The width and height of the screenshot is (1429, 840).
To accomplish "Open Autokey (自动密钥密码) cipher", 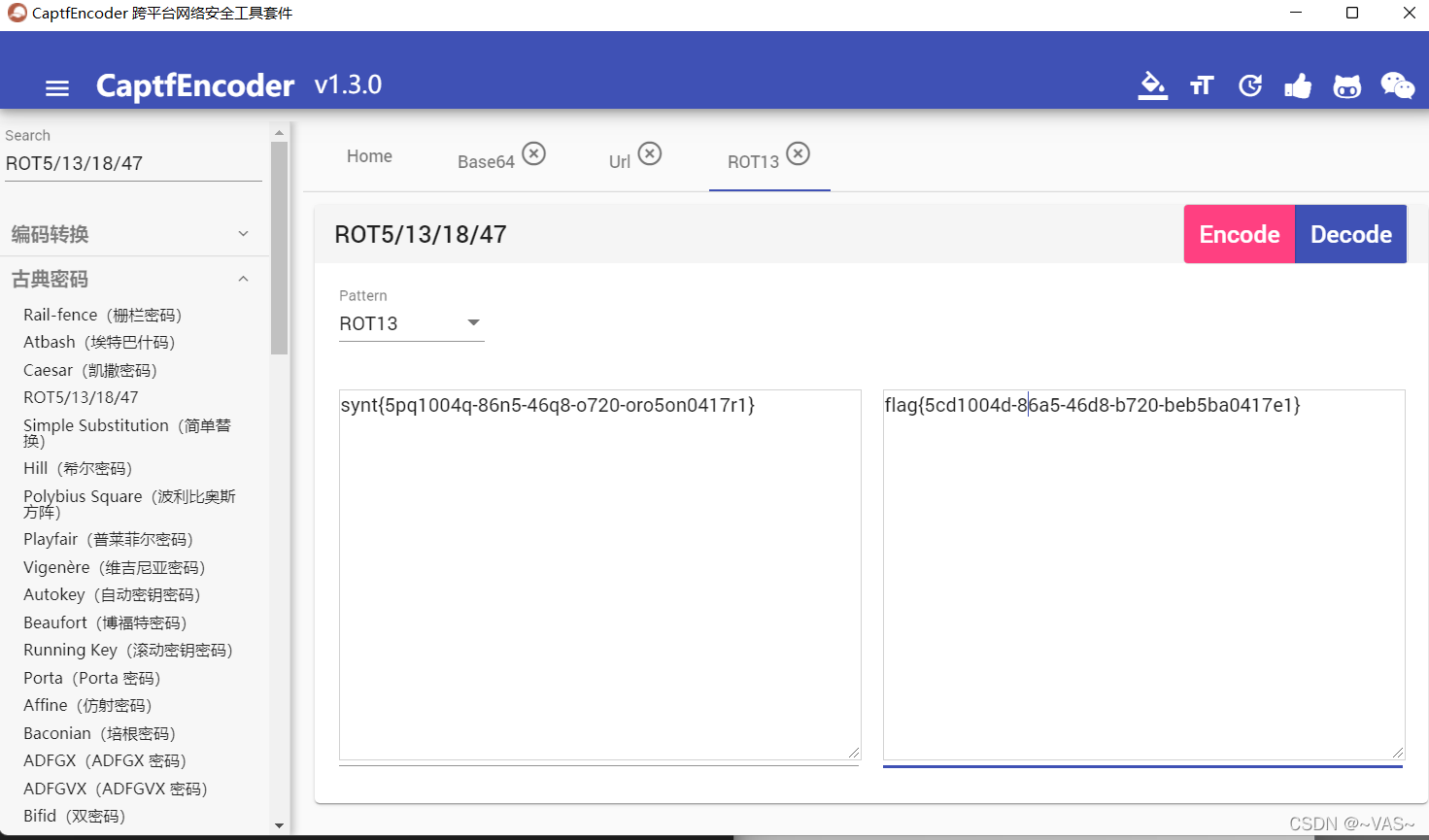I will point(112,594).
